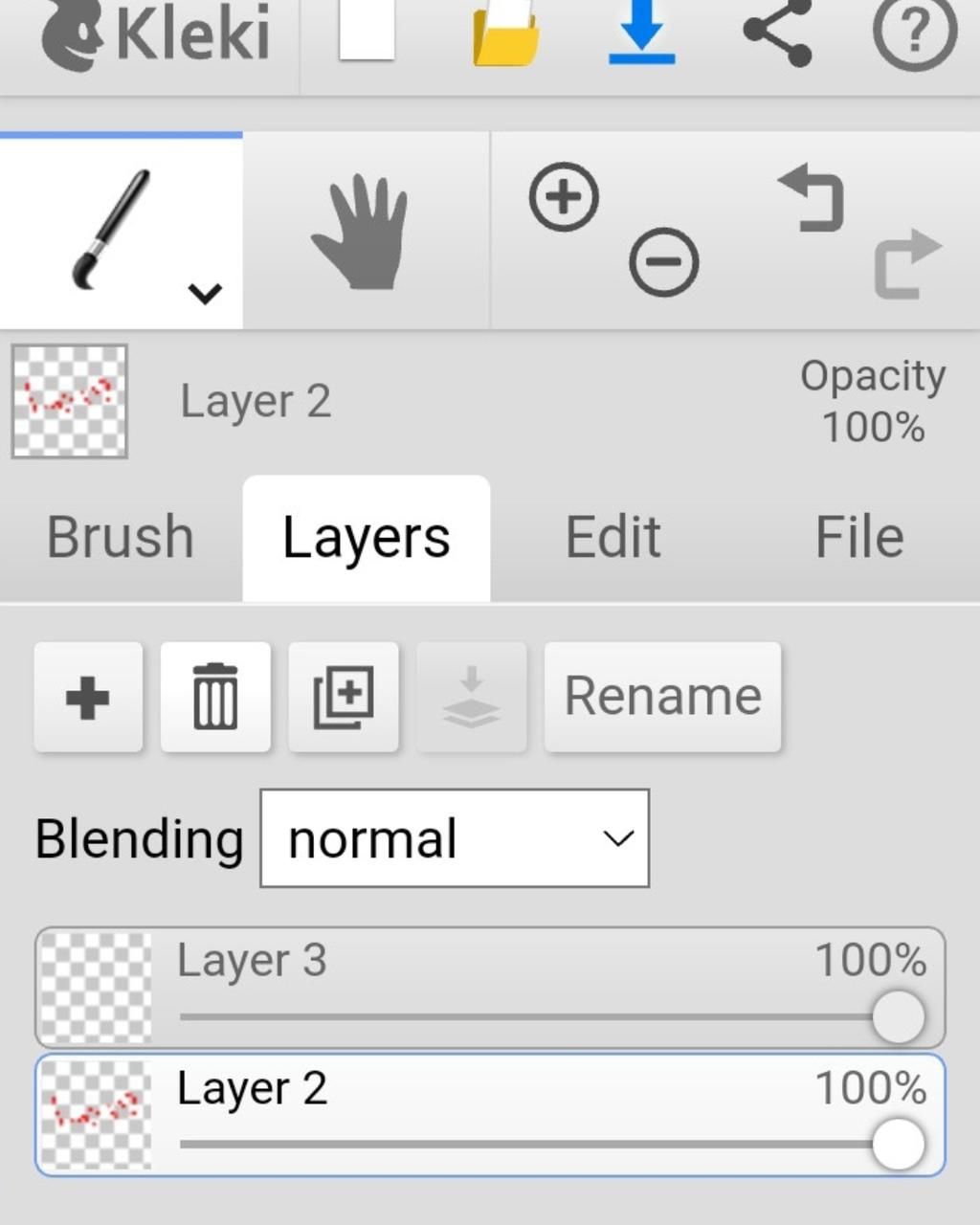
Task: Merge layer down using the merge icon
Action: point(471,697)
